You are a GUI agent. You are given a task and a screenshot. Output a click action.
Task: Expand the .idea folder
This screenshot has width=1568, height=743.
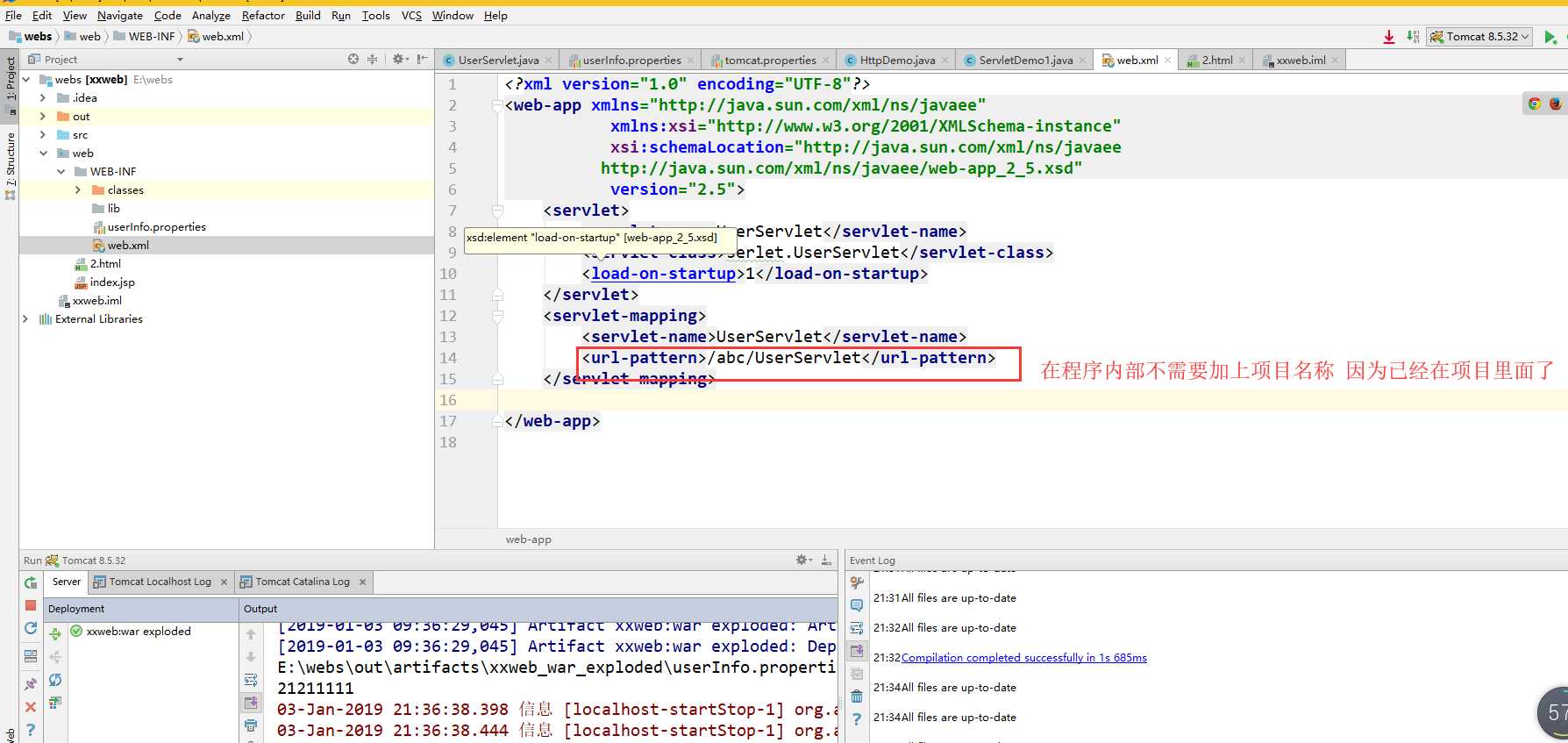43,97
